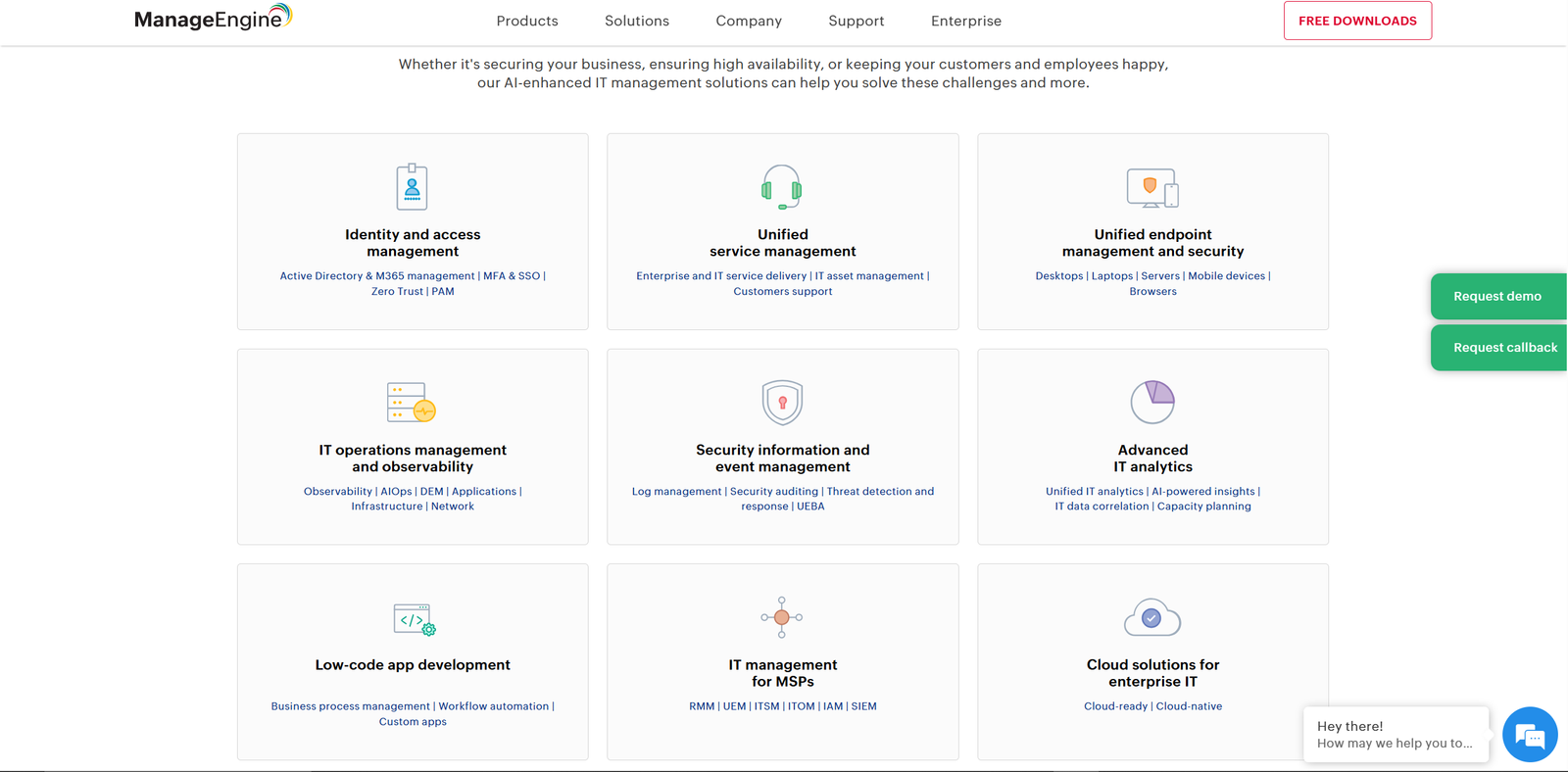The height and width of the screenshot is (772, 1568).
Task: Open the Solutions menu
Action: 637,21
